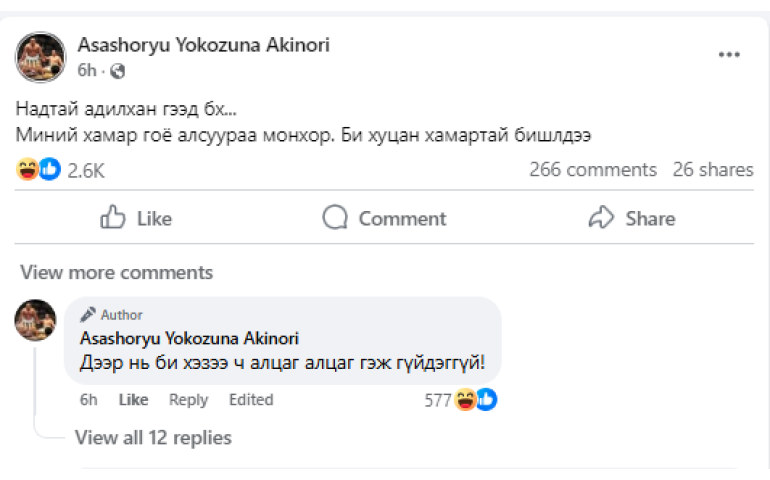Click the Share arrow icon

(x=601, y=218)
